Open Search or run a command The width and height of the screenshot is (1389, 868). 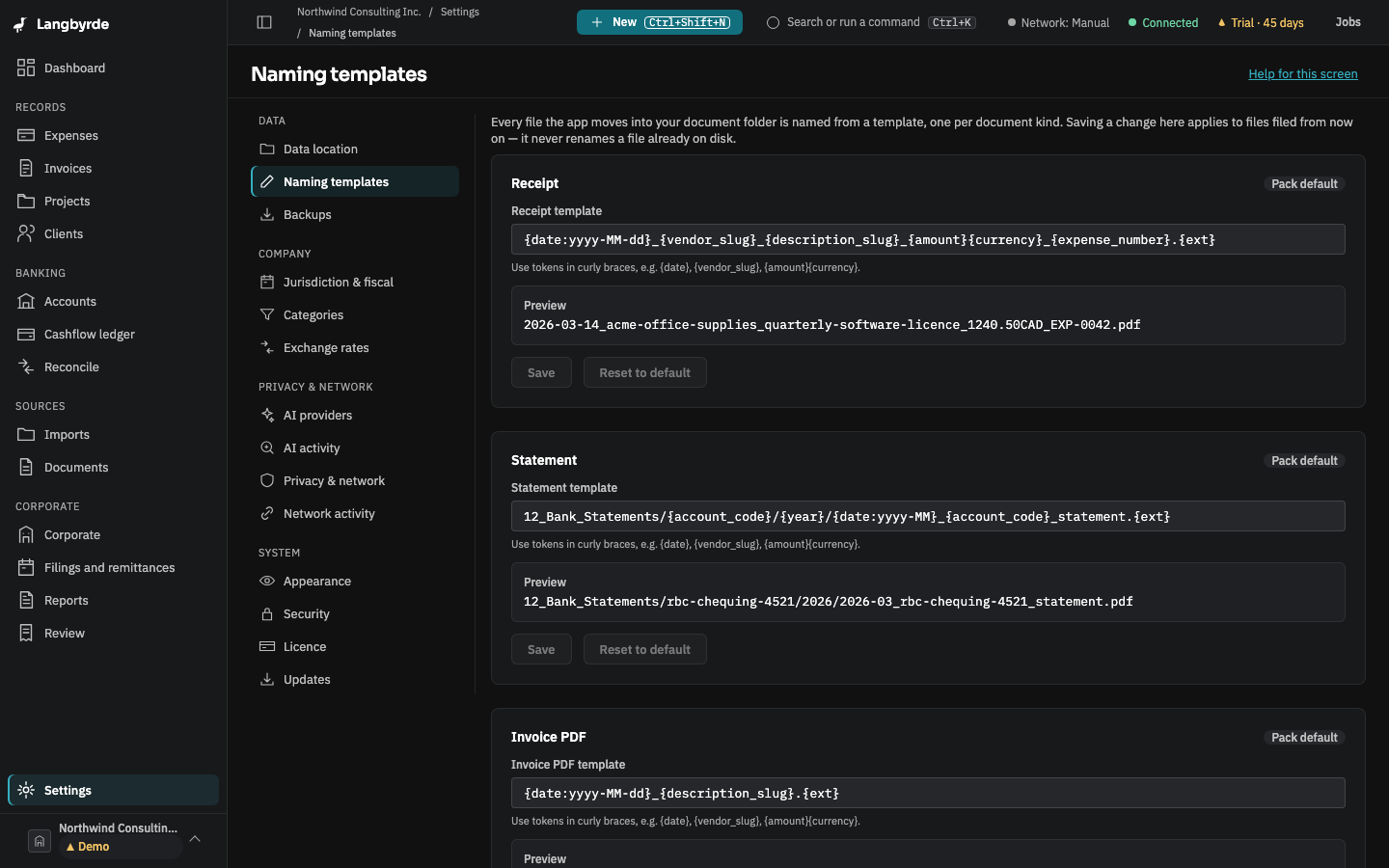point(871,22)
